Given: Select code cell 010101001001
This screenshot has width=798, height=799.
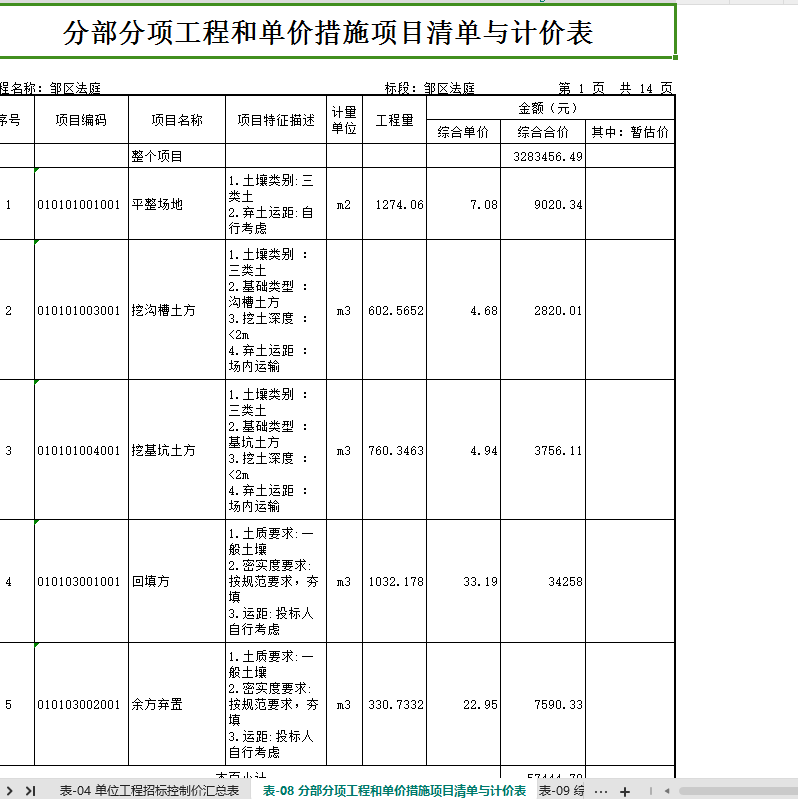Looking at the screenshot, I should [x=82, y=204].
